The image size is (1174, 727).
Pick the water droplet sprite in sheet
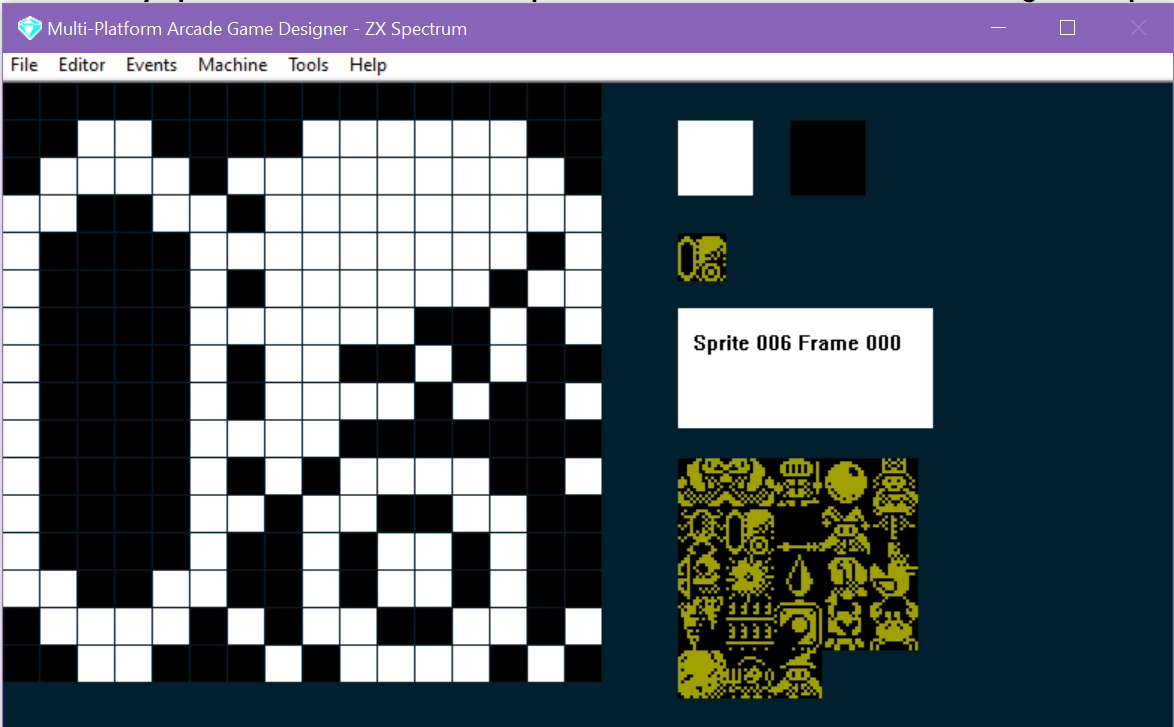(798, 578)
